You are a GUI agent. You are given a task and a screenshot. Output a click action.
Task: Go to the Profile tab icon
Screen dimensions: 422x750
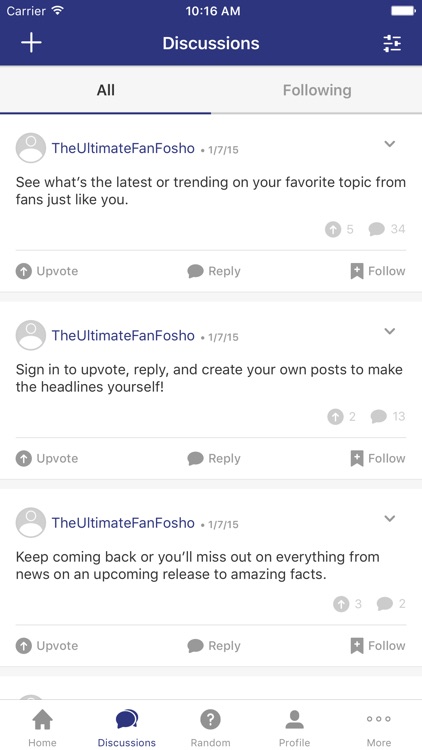[294, 719]
